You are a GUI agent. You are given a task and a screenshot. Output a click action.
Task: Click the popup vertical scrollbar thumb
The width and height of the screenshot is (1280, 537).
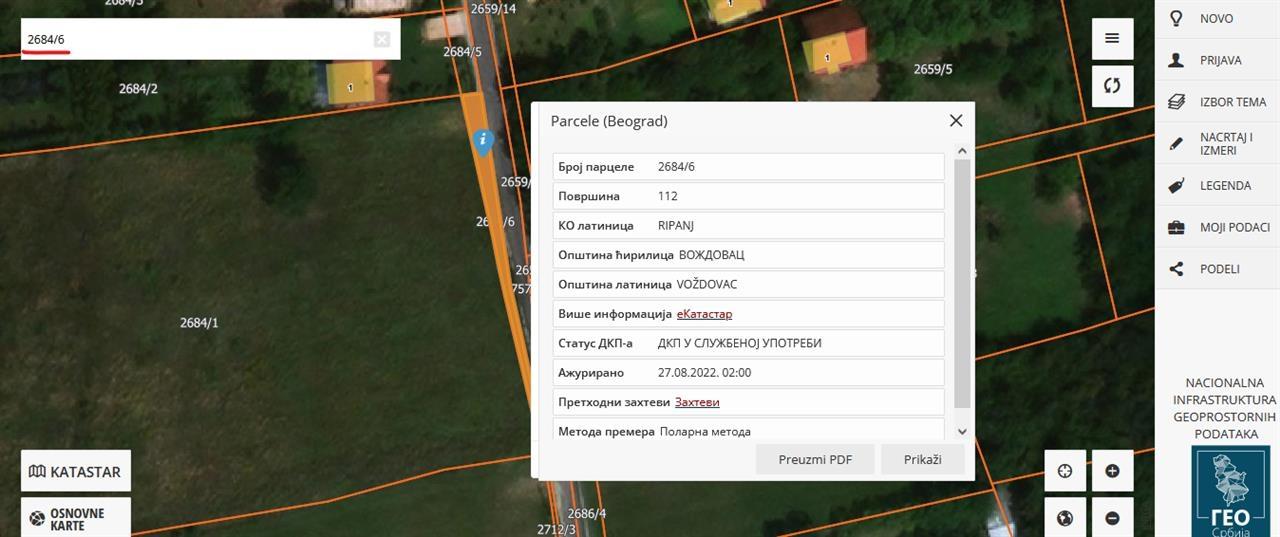point(962,282)
